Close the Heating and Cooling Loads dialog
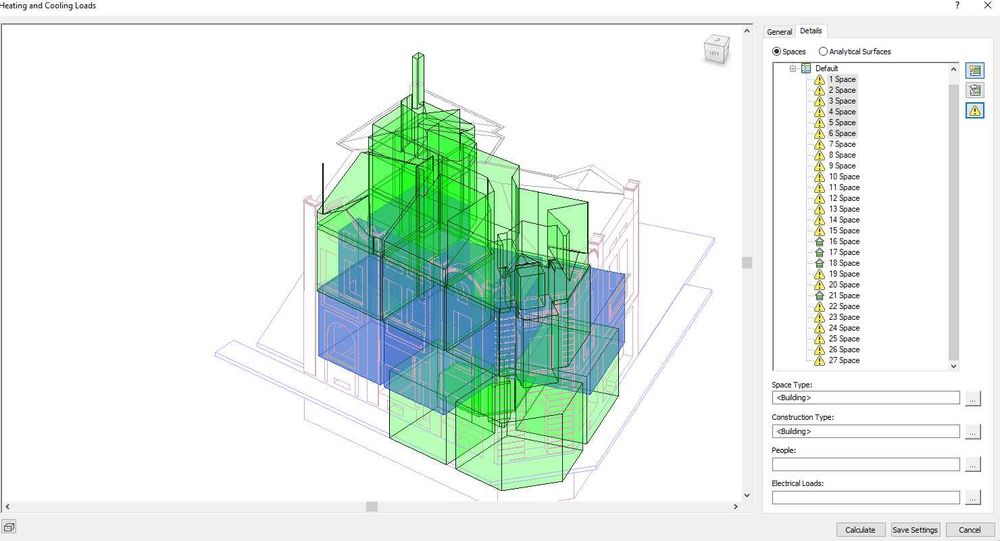The height and width of the screenshot is (541, 1000). click(987, 6)
